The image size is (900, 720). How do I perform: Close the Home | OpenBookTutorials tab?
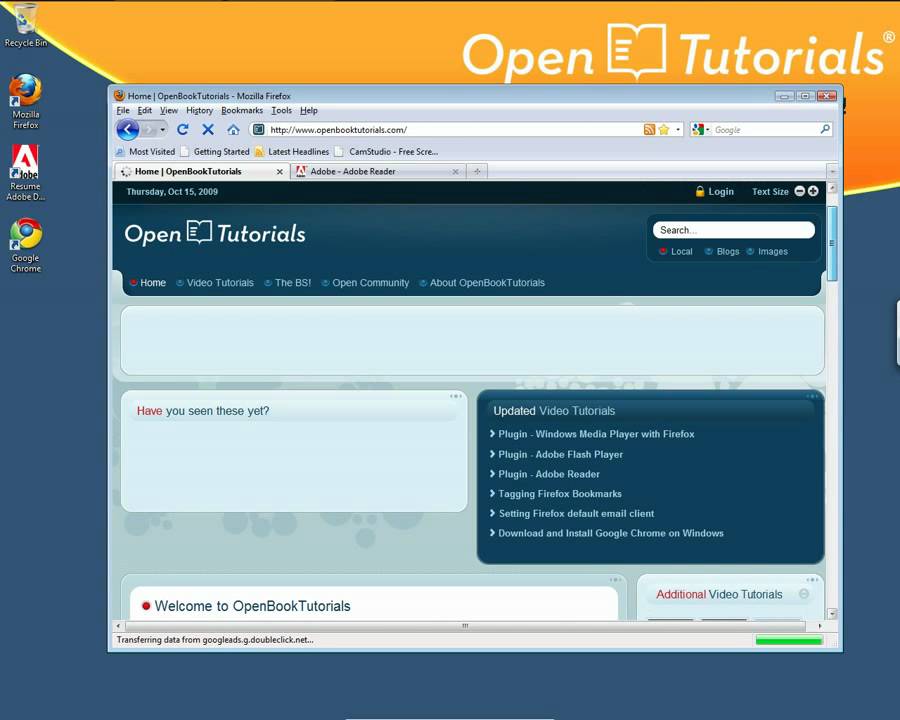click(280, 172)
